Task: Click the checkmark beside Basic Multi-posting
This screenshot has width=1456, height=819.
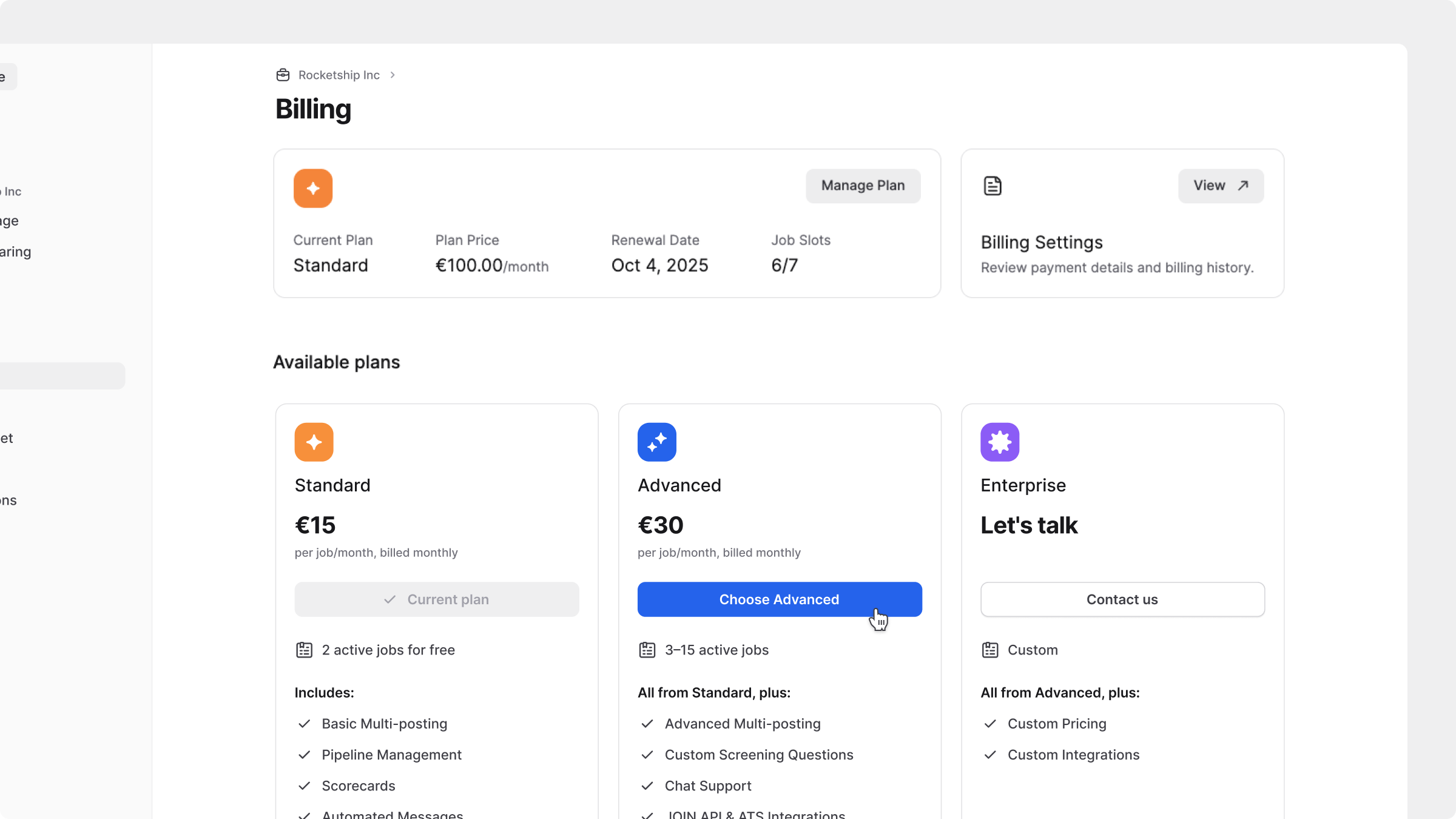Action: (x=304, y=724)
